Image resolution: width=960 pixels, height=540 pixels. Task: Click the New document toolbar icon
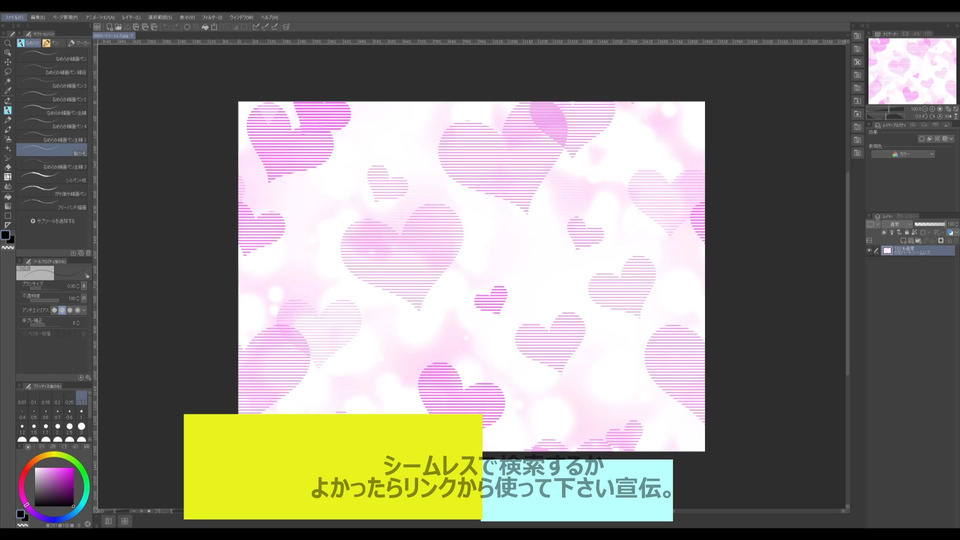click(x=109, y=27)
